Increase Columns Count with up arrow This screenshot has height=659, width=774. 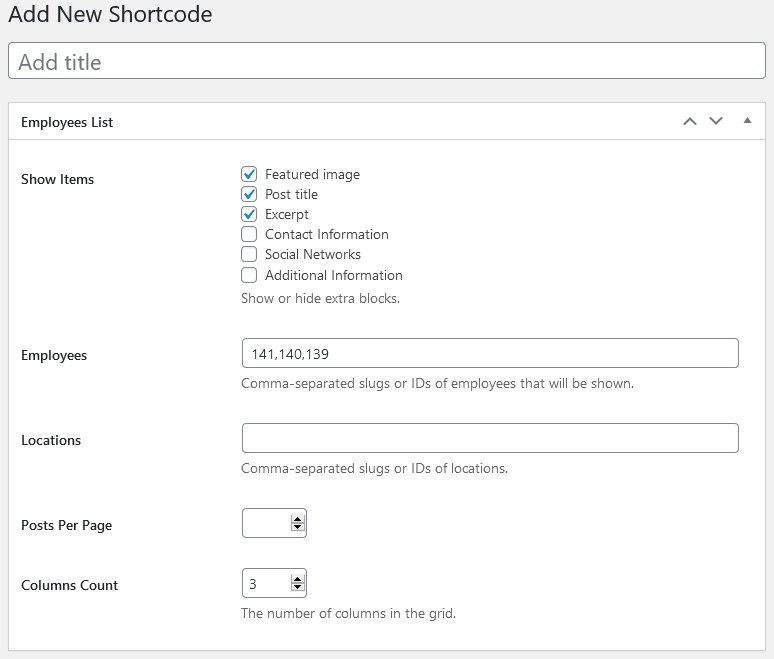tap(297, 580)
